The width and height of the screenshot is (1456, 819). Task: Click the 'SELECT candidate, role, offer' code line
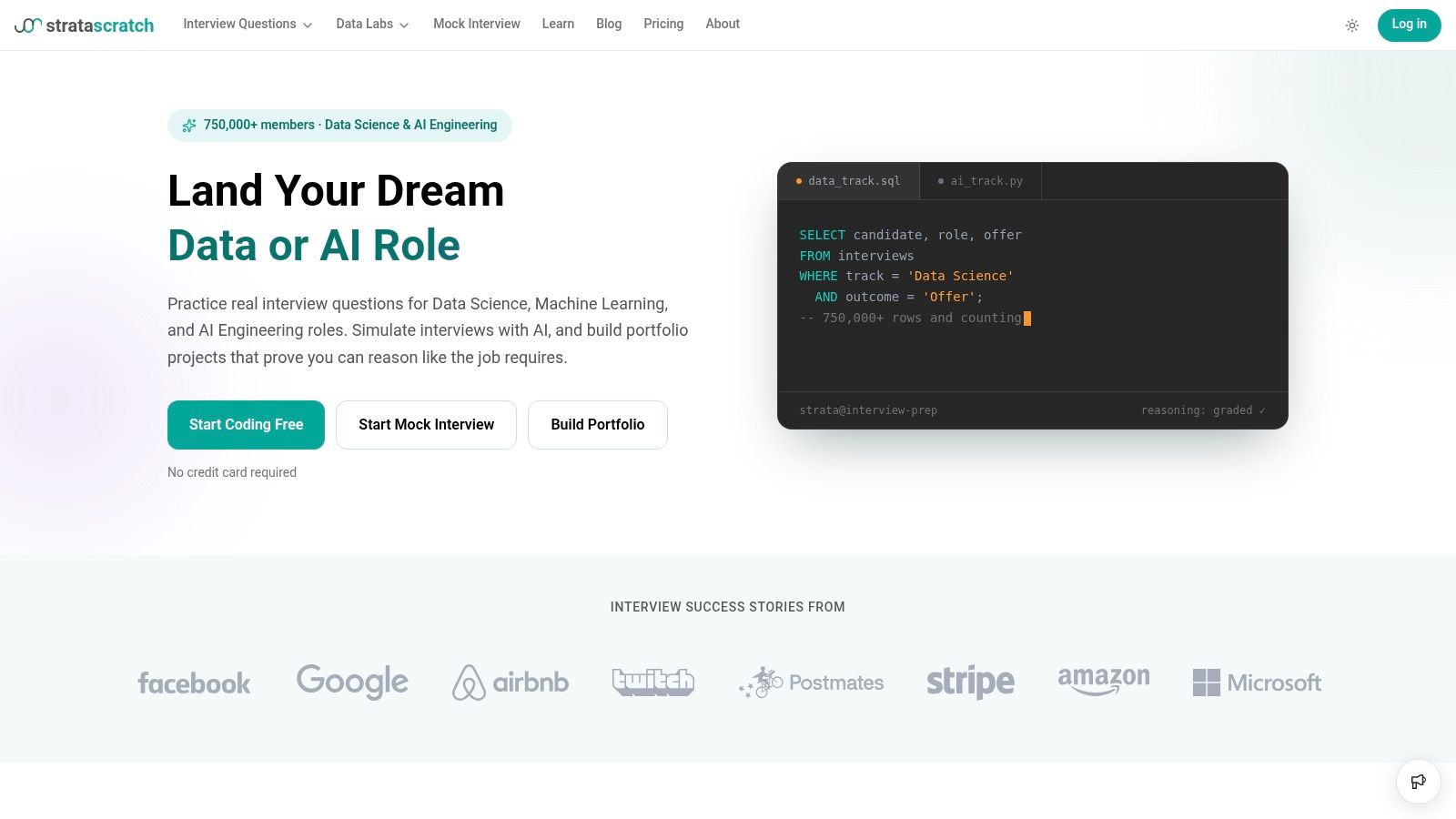click(911, 235)
